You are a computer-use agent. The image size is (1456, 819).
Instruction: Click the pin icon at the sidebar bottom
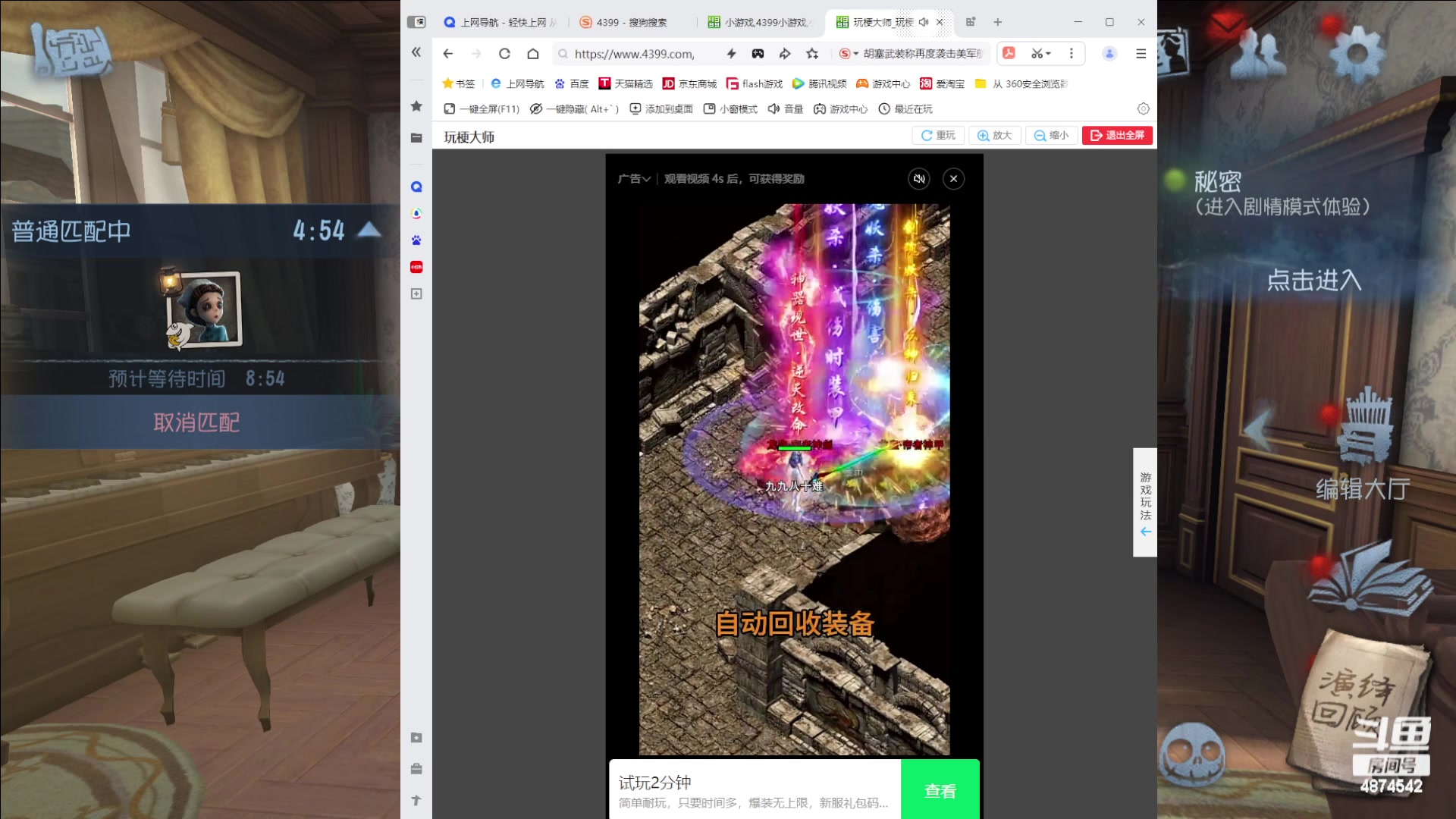point(416,800)
